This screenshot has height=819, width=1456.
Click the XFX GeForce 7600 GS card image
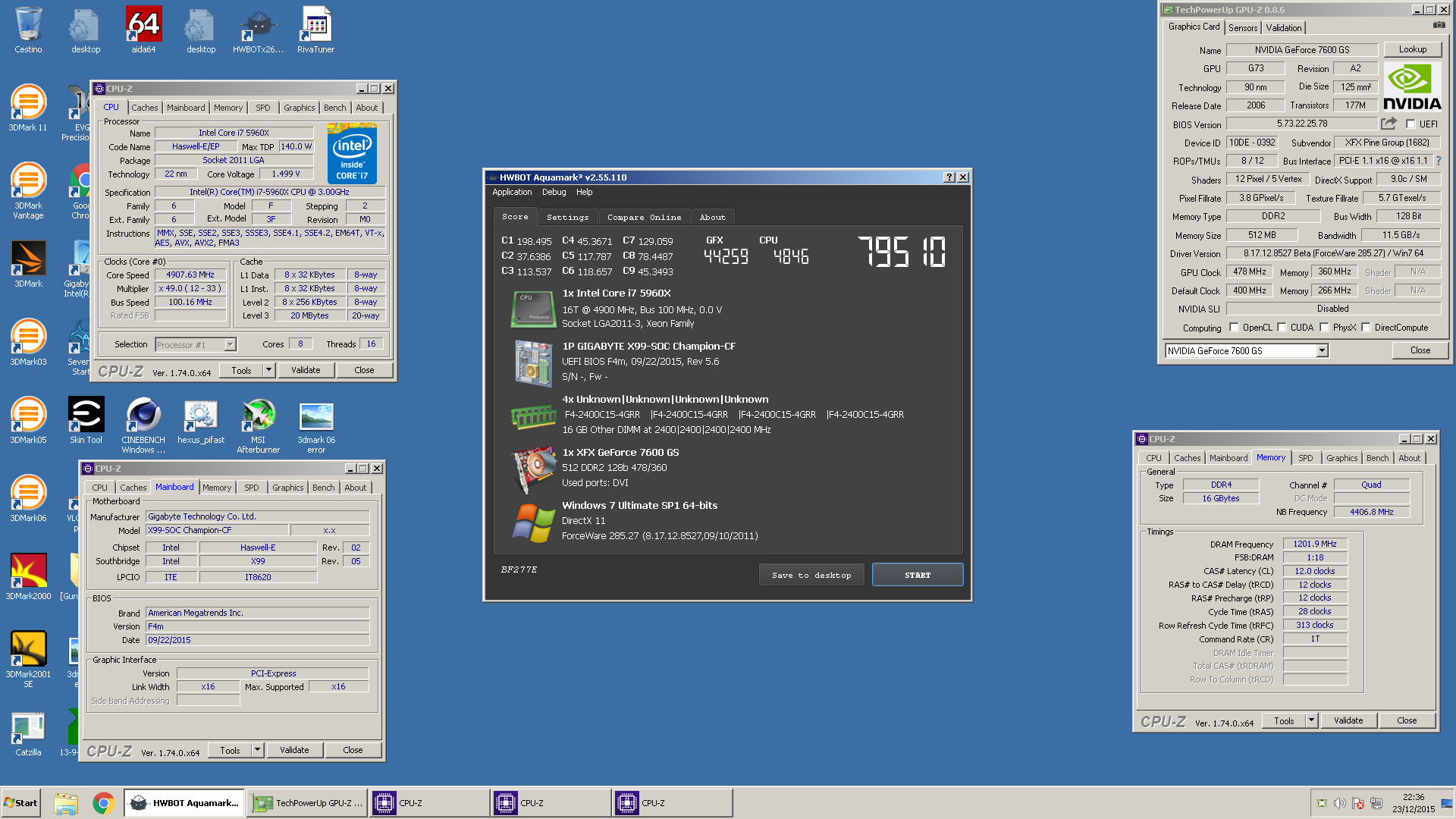point(534,469)
